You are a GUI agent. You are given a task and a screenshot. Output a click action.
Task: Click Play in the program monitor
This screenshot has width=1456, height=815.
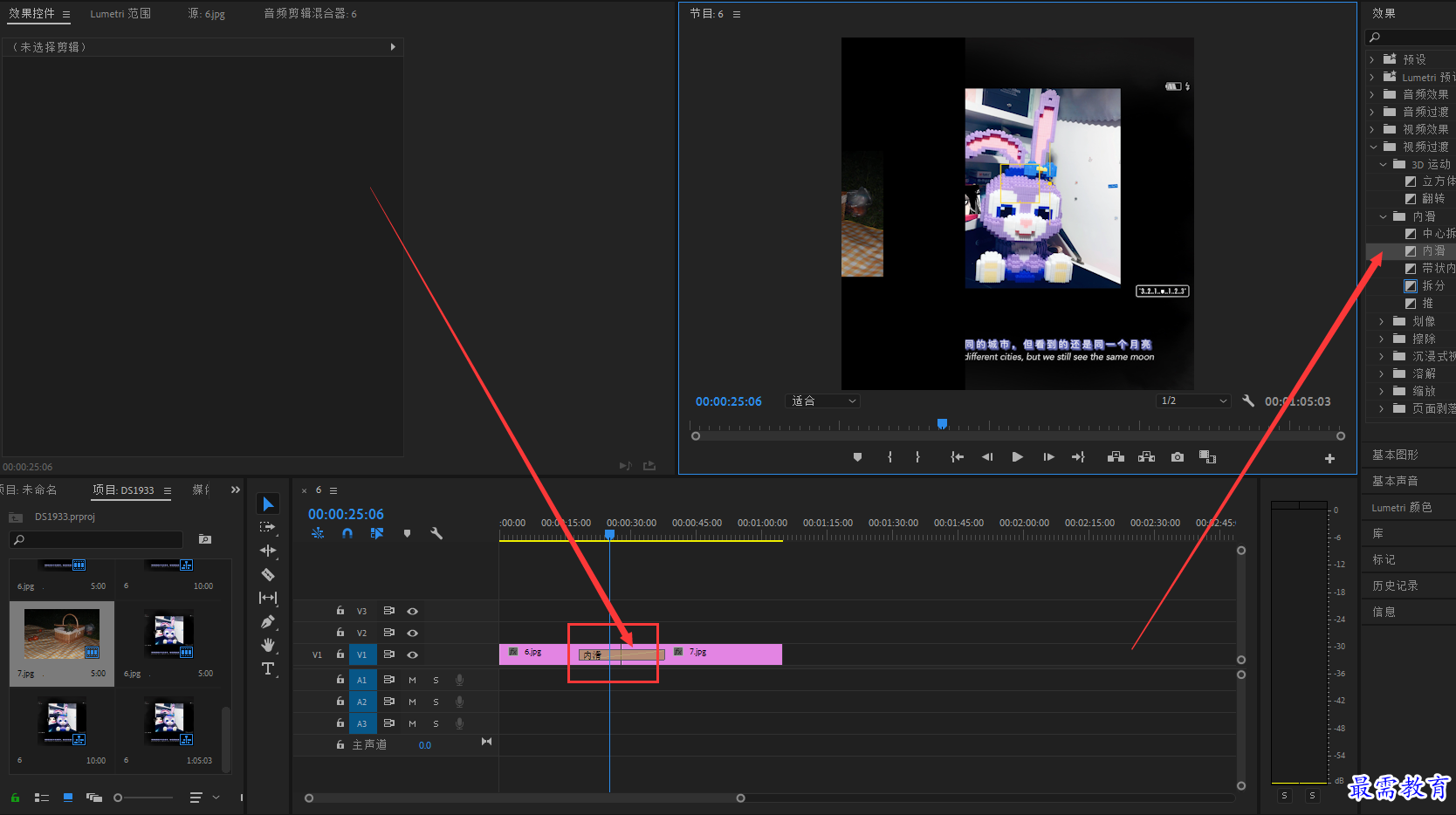click(x=1017, y=457)
